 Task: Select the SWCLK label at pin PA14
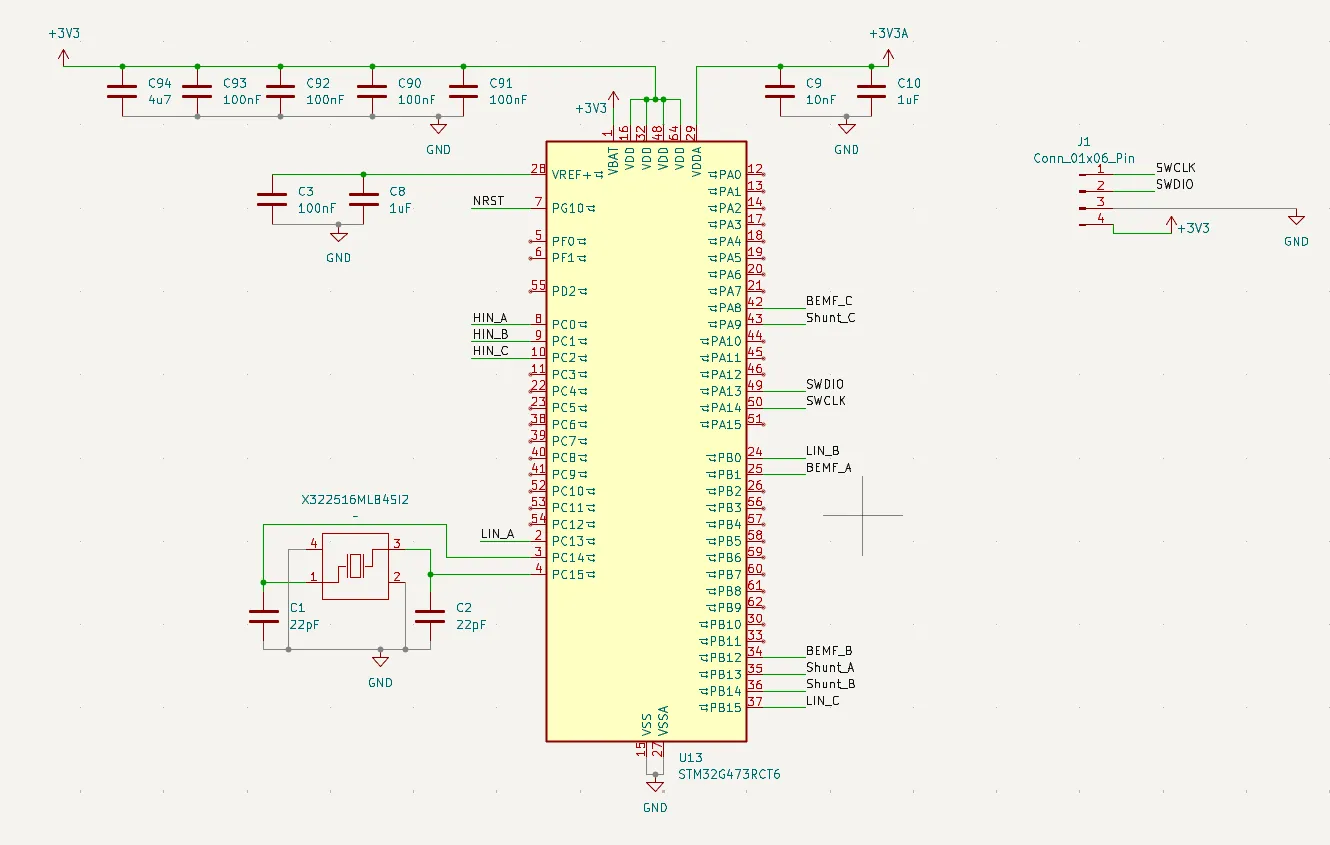pyautogui.click(x=826, y=401)
